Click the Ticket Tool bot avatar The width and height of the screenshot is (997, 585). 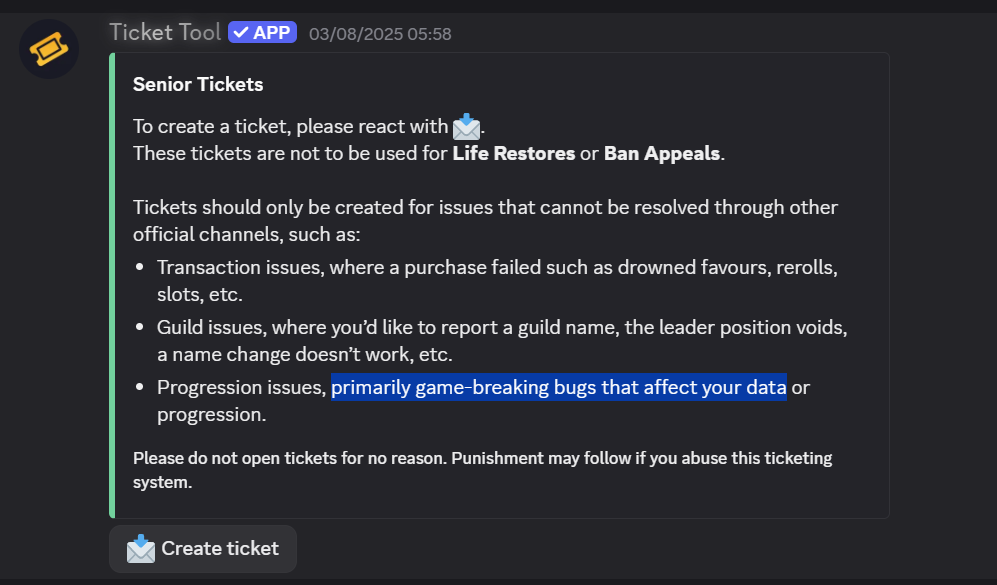49,49
